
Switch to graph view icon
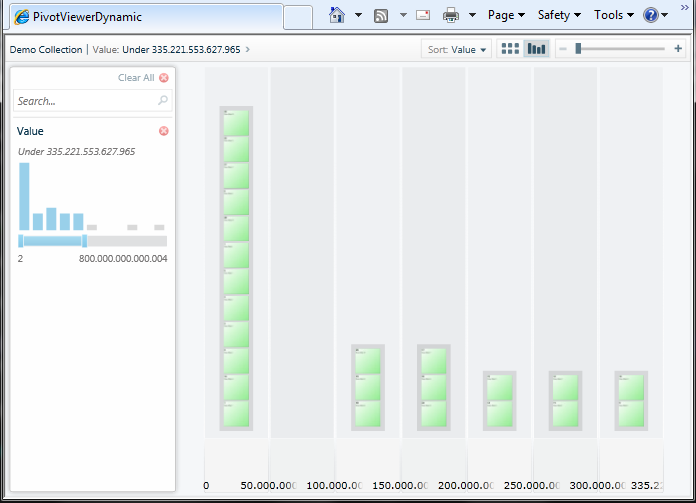click(x=536, y=49)
